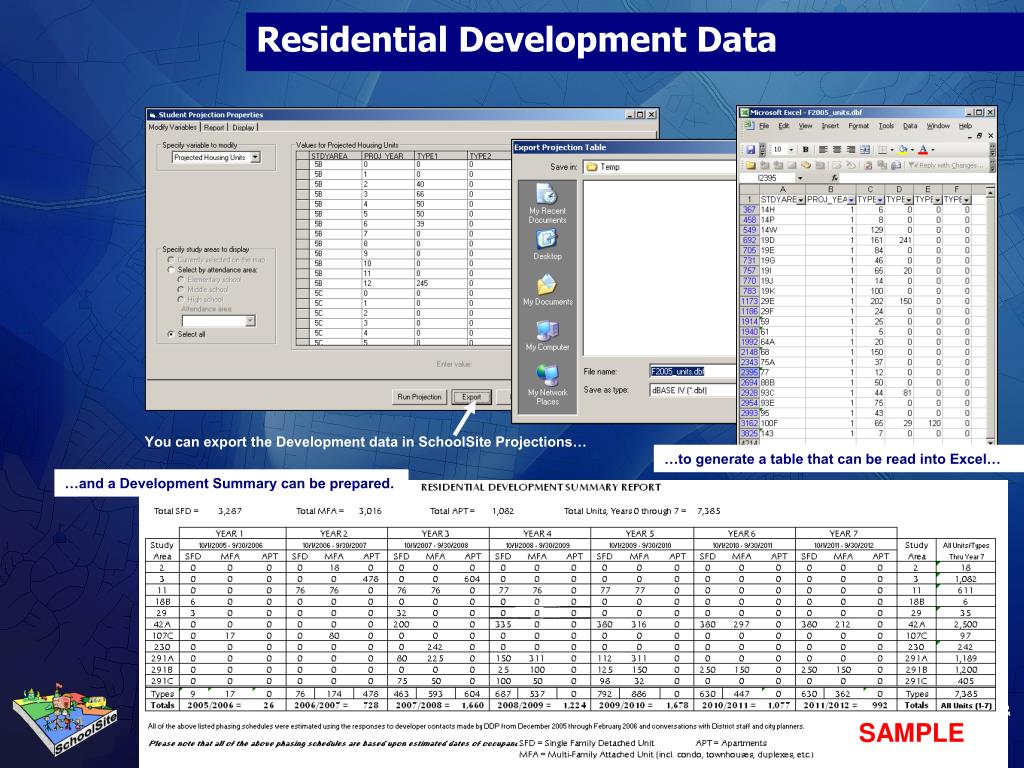Apply left alignment in Excel toolbar
Screen dimensions: 1024x768
(x=823, y=150)
